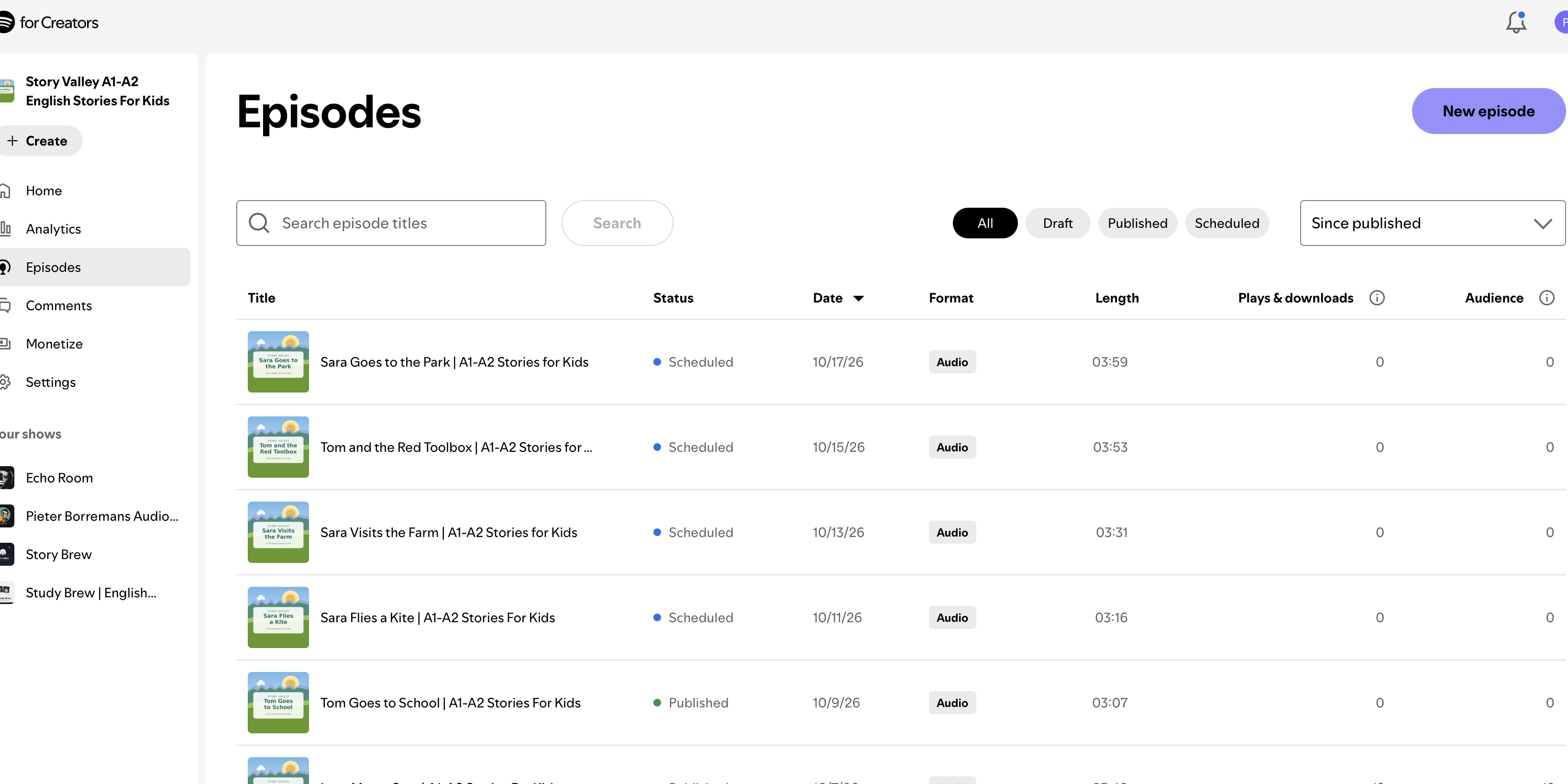Open Tom and the Red Toolbox episode title

[456, 447]
